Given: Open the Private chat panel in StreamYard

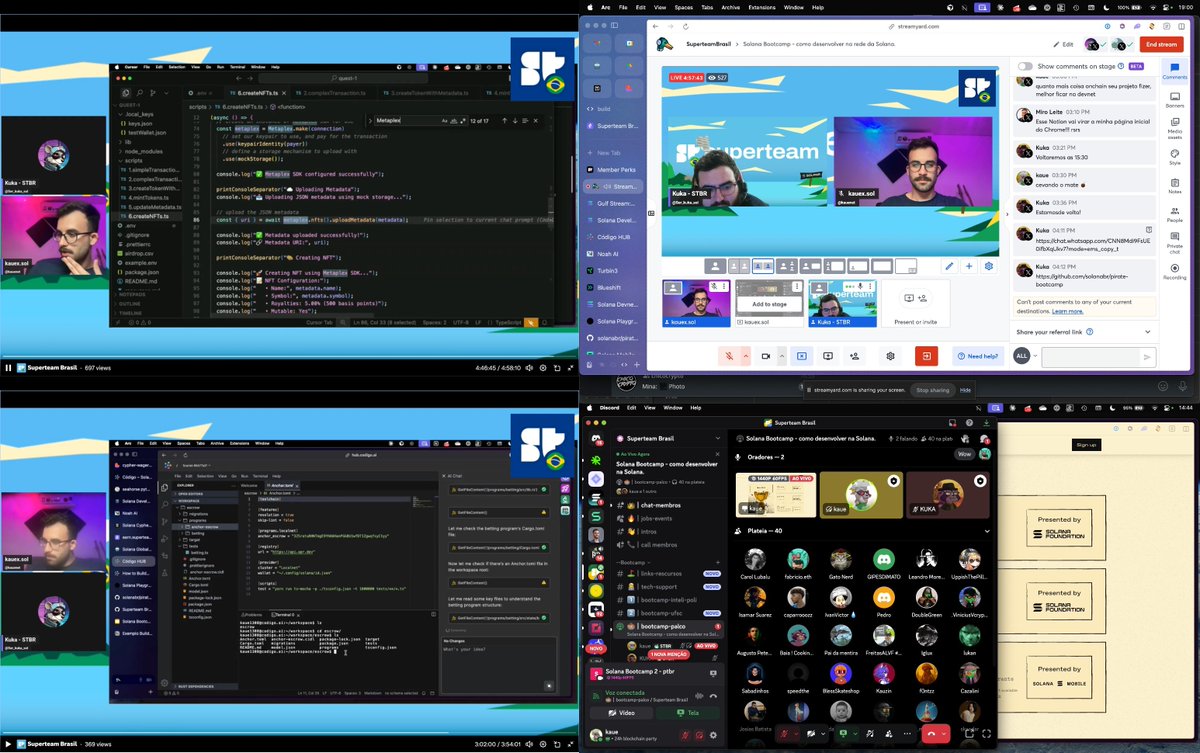Looking at the screenshot, I should (x=1175, y=241).
